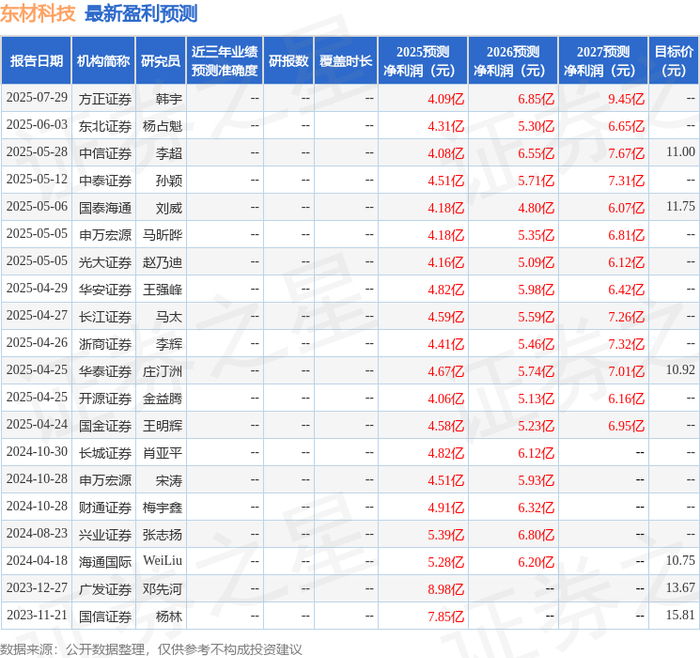Click target price 13.67
The width and height of the screenshot is (700, 658).
pos(680,587)
